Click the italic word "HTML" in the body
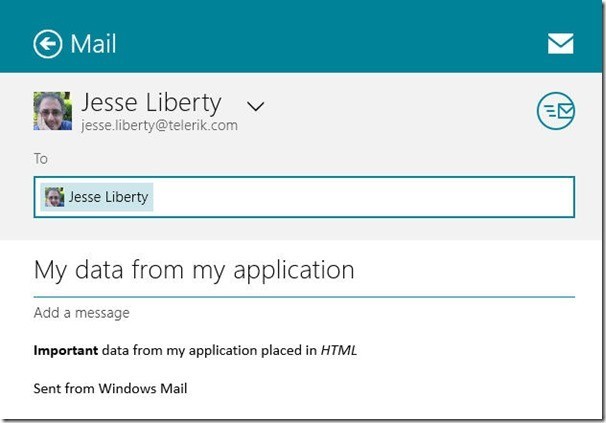This screenshot has height=423, width=606. (339, 351)
